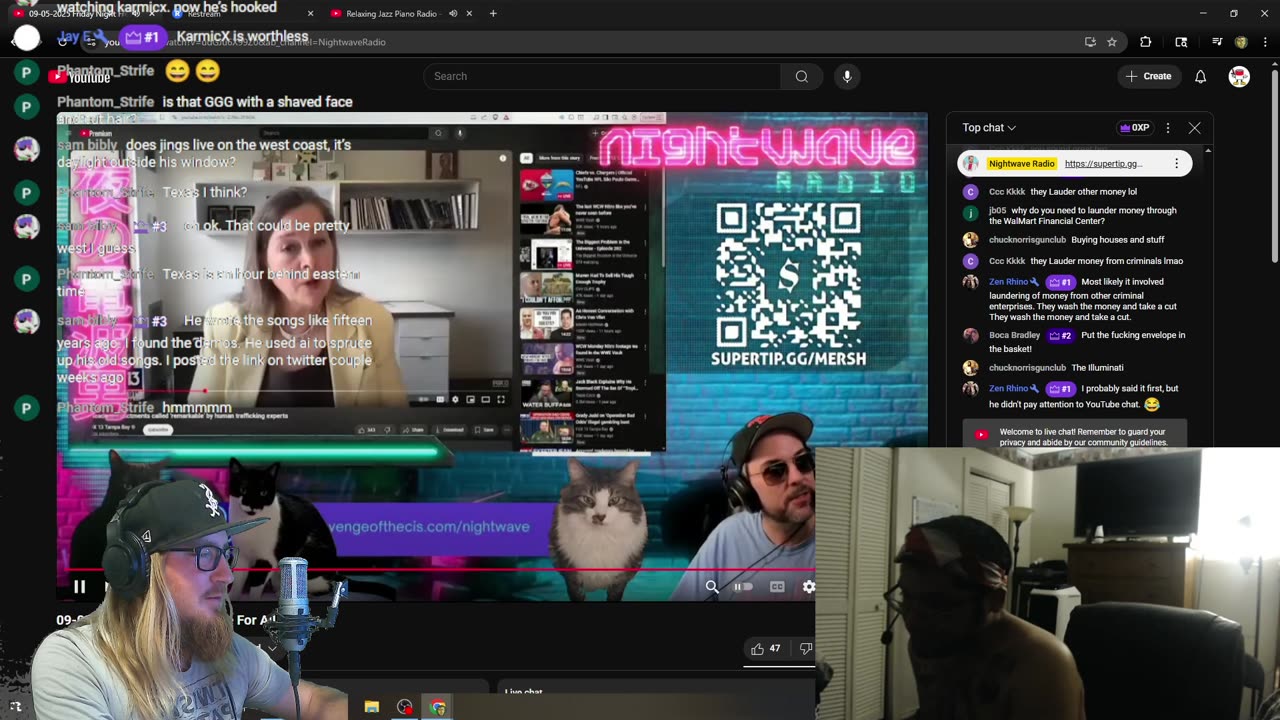Open YouTube notifications bell
The image size is (1280, 720).
coord(1200,76)
